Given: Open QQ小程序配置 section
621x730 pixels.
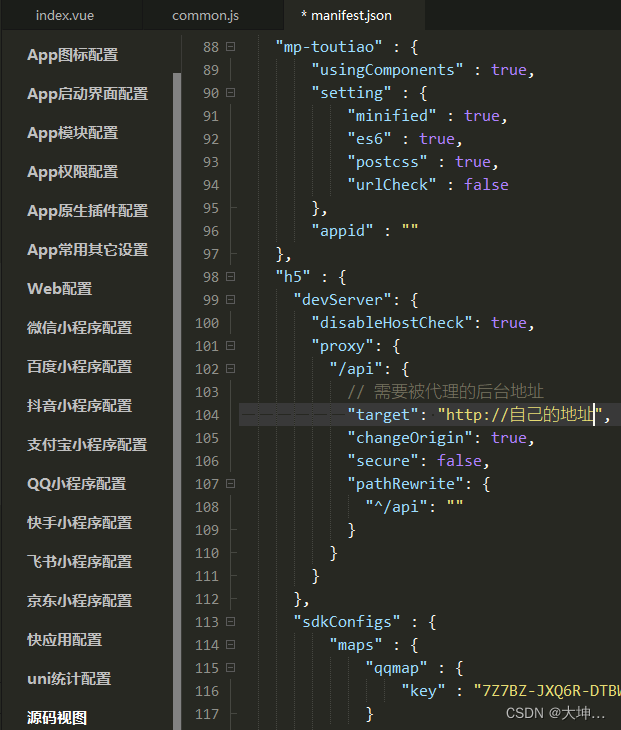Looking at the screenshot, I should [x=77, y=484].
